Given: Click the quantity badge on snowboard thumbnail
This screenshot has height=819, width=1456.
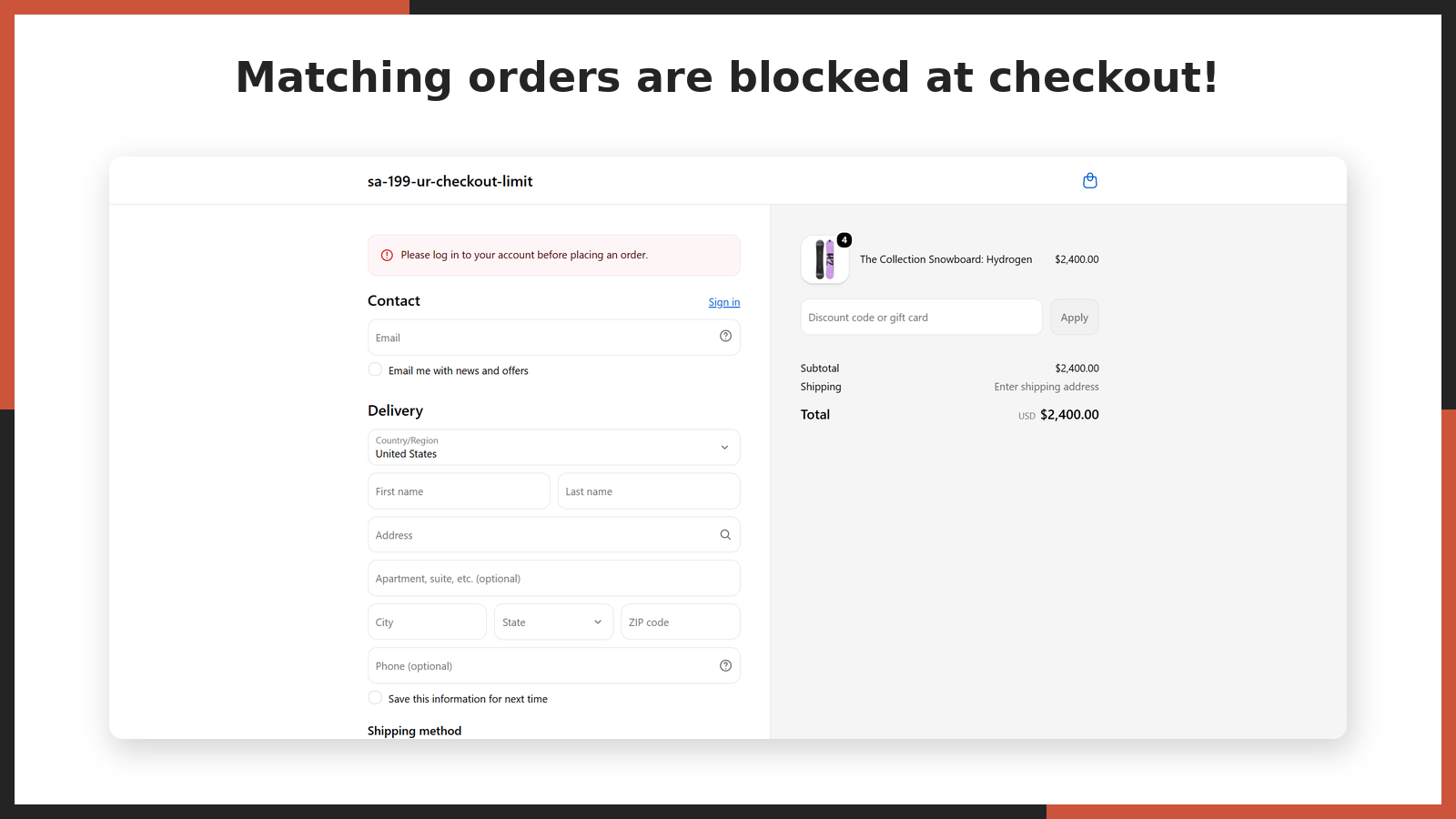Looking at the screenshot, I should [844, 240].
